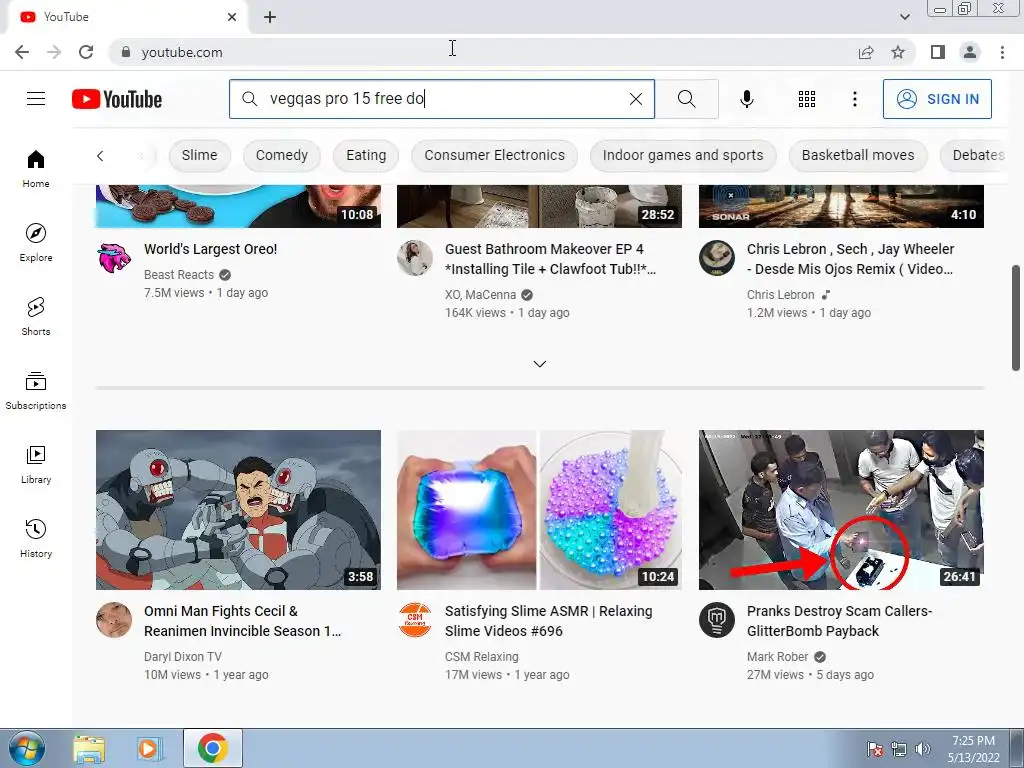
Task: Open XO, MaCenna channel name
Action: pos(480,295)
